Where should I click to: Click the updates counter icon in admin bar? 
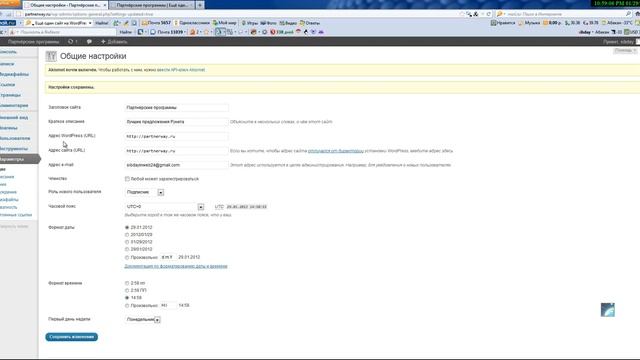pos(73,42)
